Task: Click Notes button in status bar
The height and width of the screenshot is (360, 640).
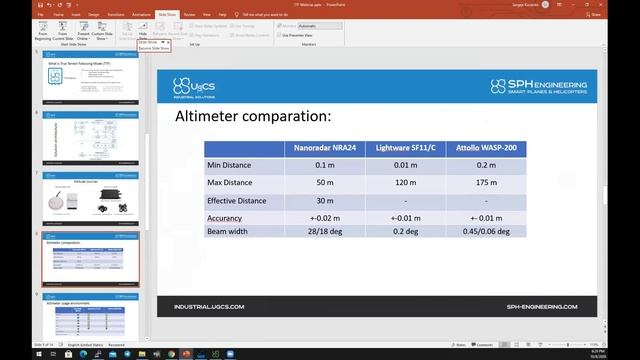Action: click(458, 345)
